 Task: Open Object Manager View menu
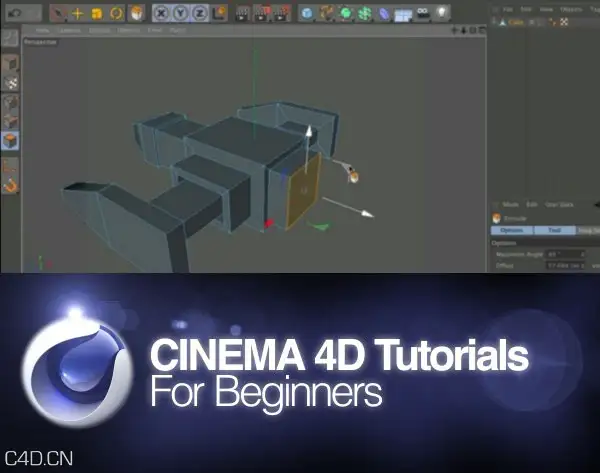[546, 9]
